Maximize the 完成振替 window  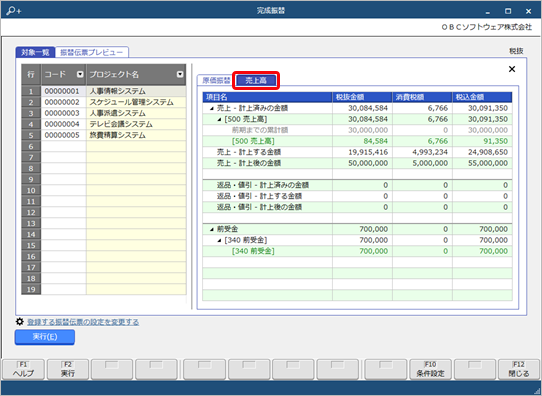click(508, 11)
